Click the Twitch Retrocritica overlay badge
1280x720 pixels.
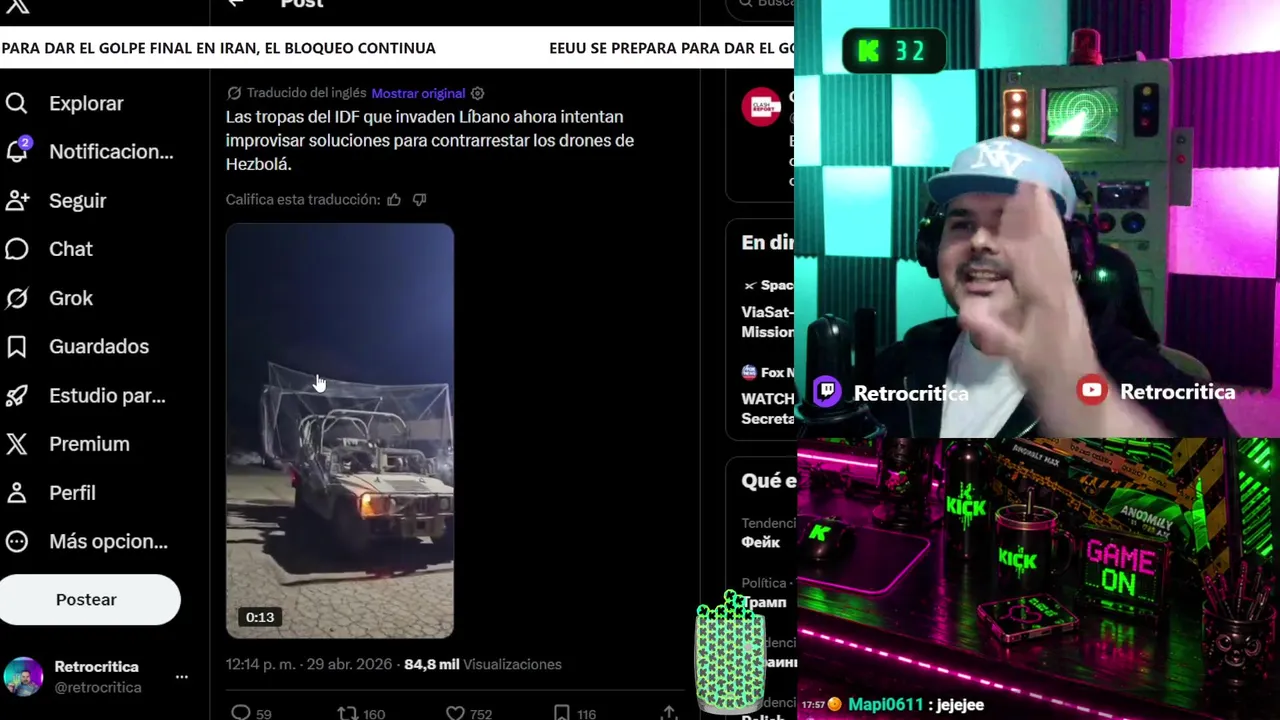[x=891, y=392]
